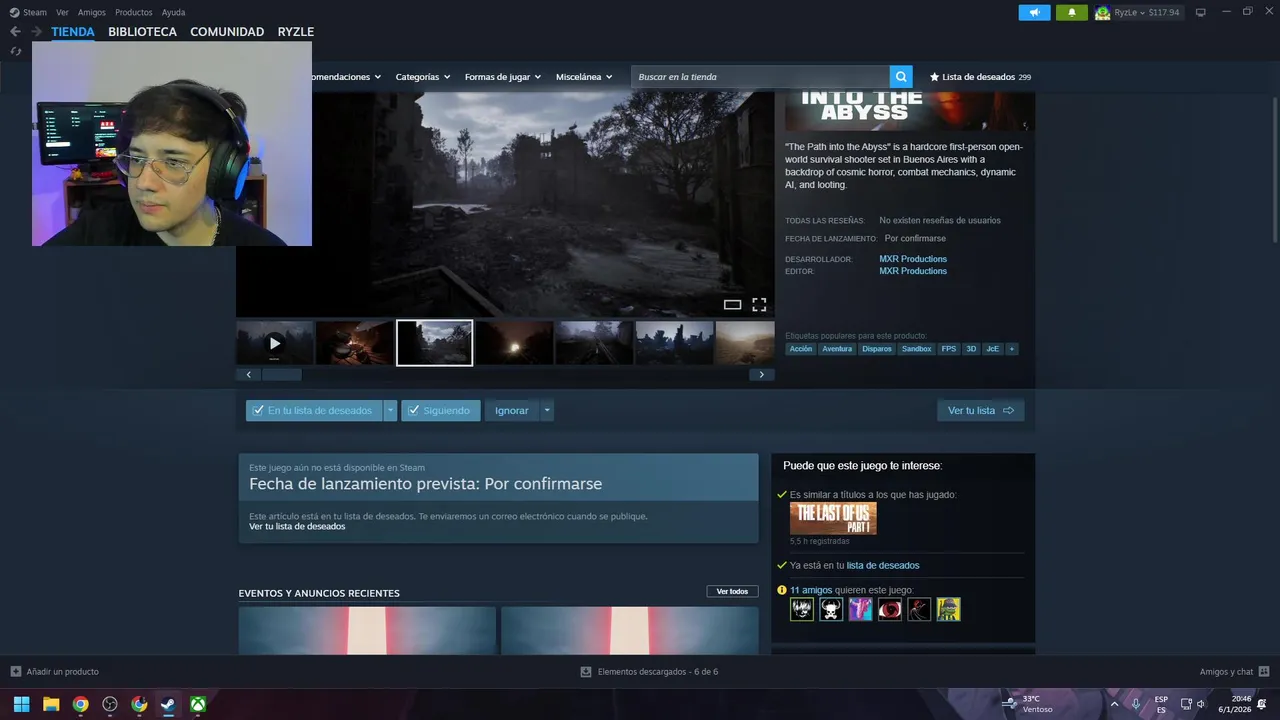Open File Explorer from the taskbar

click(51, 704)
